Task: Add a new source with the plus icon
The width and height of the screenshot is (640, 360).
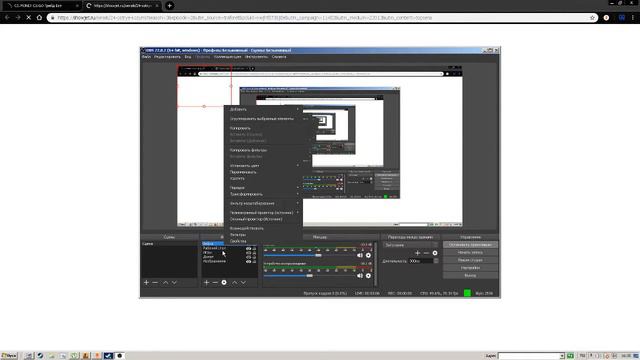Action: tap(207, 282)
